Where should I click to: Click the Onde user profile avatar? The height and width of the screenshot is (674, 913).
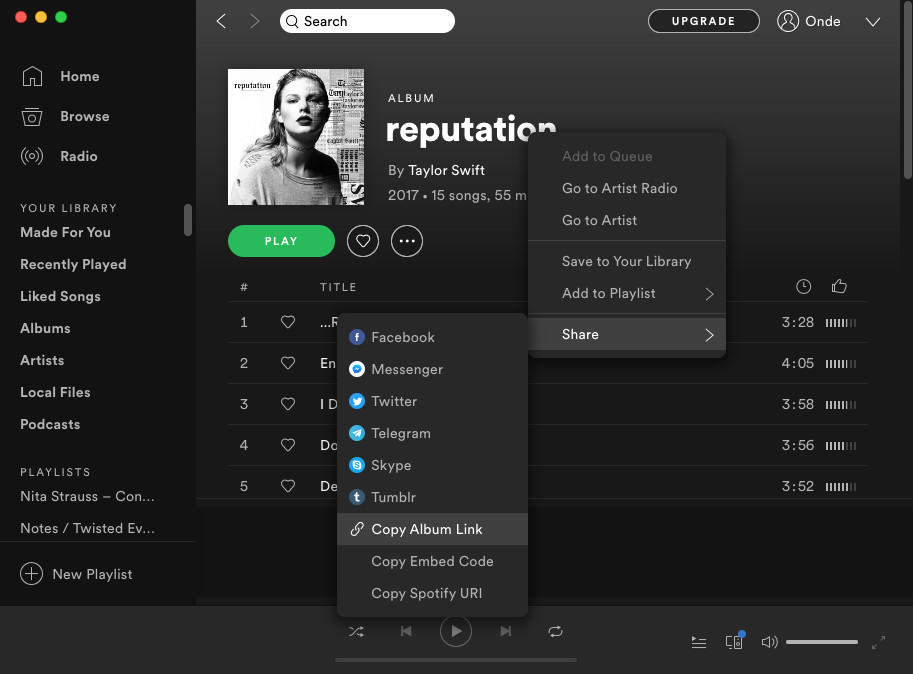(x=788, y=22)
